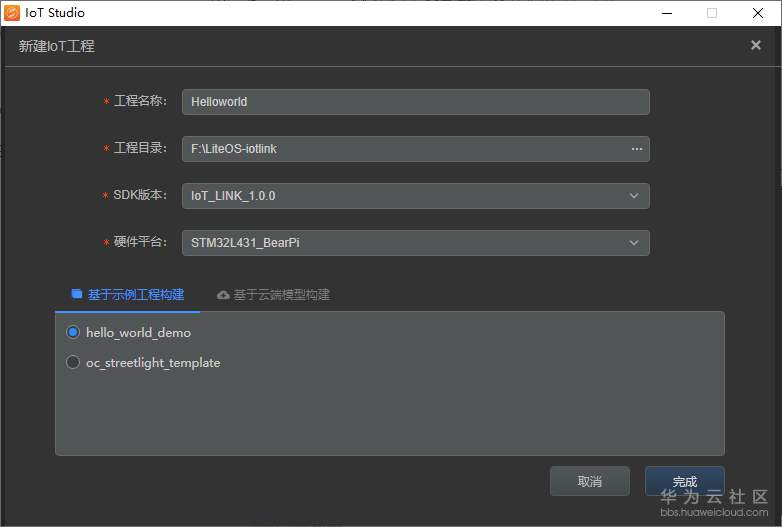Click the oc_streetlight_template label text

(153, 362)
